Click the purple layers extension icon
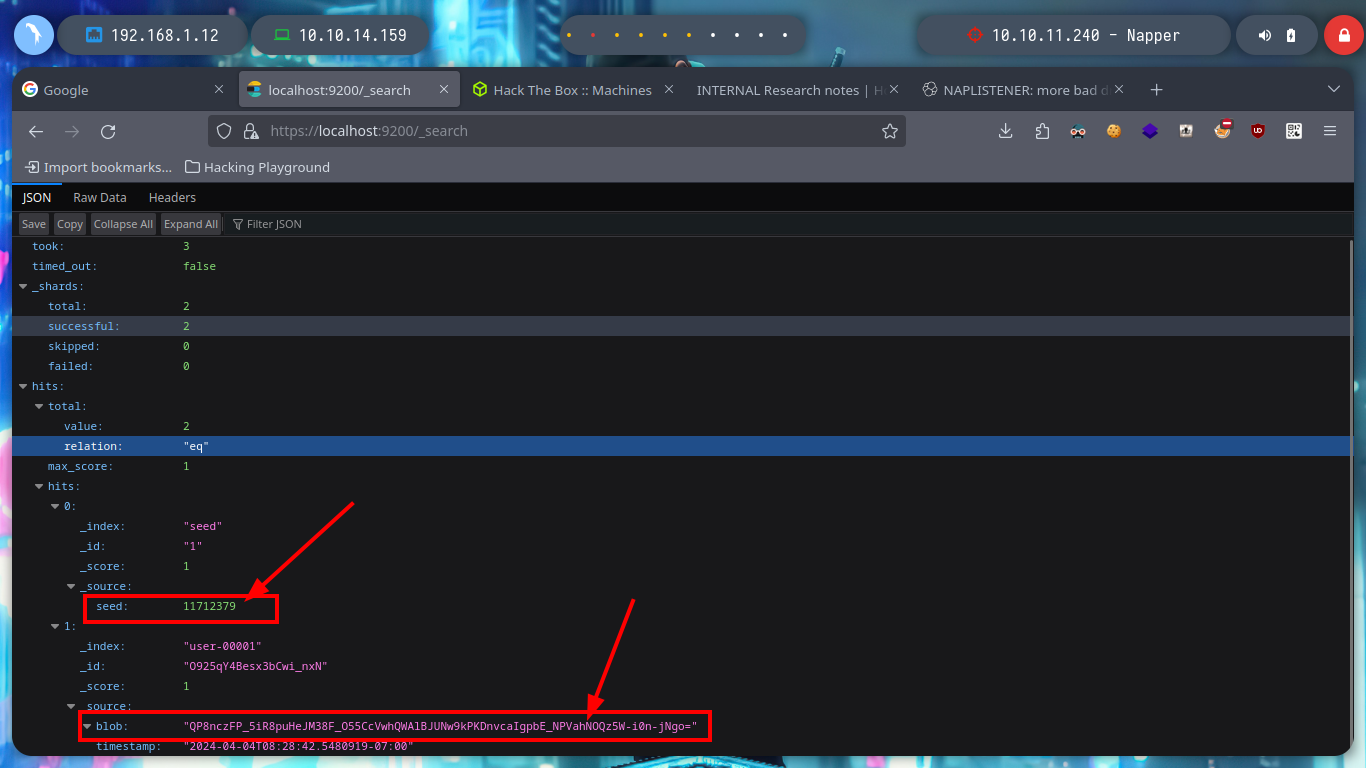Screen dimensions: 1366x768 coord(1150,131)
